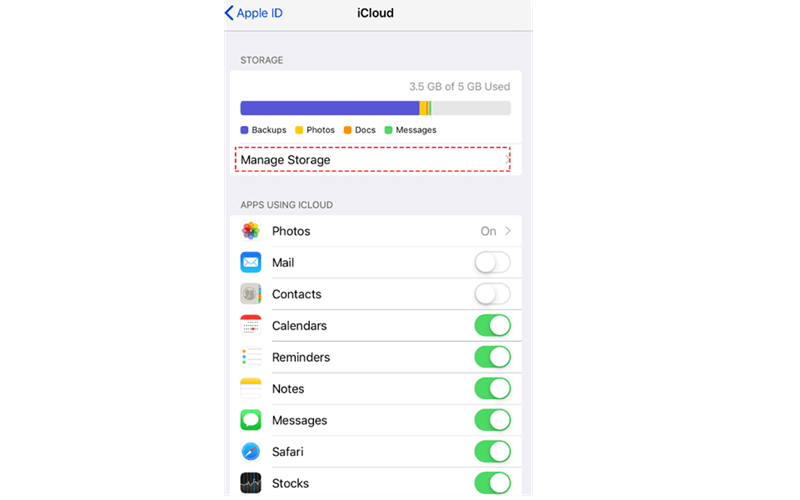Tap the Mail envelope icon
Image resolution: width=800 pixels, height=500 pixels.
point(251,262)
